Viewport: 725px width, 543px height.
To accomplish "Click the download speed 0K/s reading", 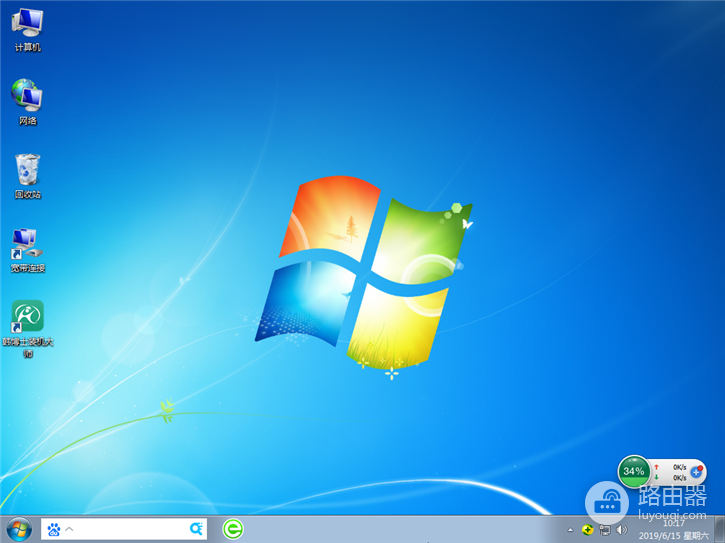I will click(679, 477).
